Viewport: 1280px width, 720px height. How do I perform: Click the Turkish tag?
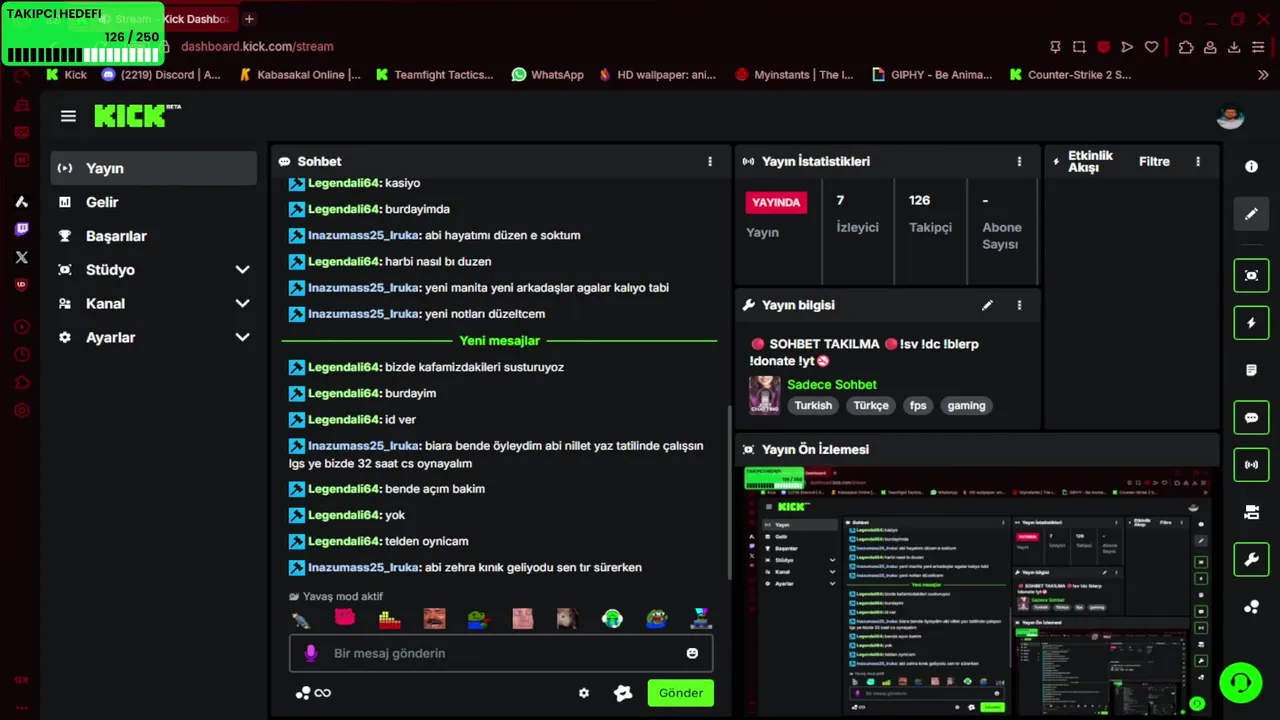(x=813, y=405)
